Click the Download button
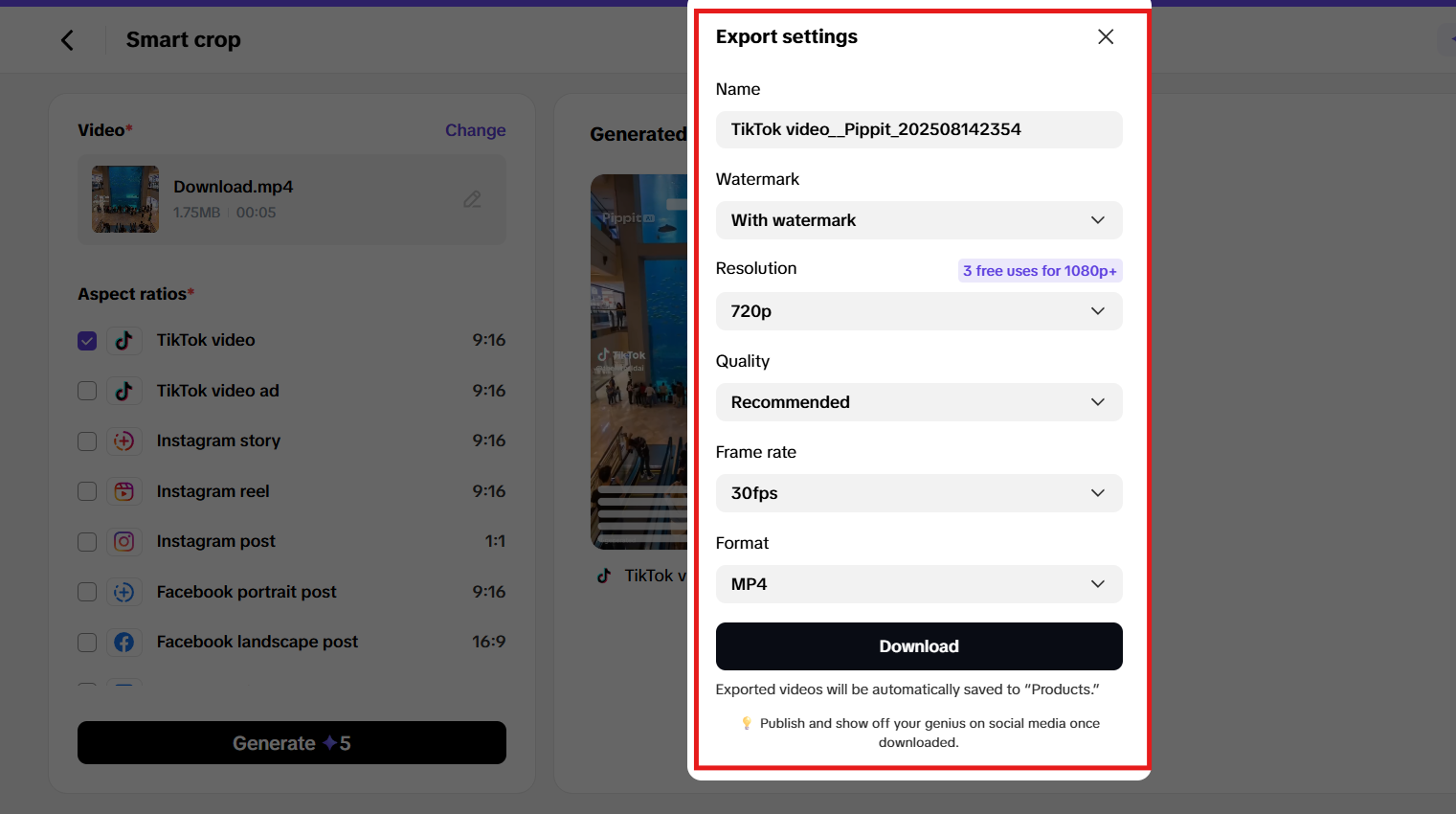The image size is (1456, 814). pyautogui.click(x=918, y=646)
